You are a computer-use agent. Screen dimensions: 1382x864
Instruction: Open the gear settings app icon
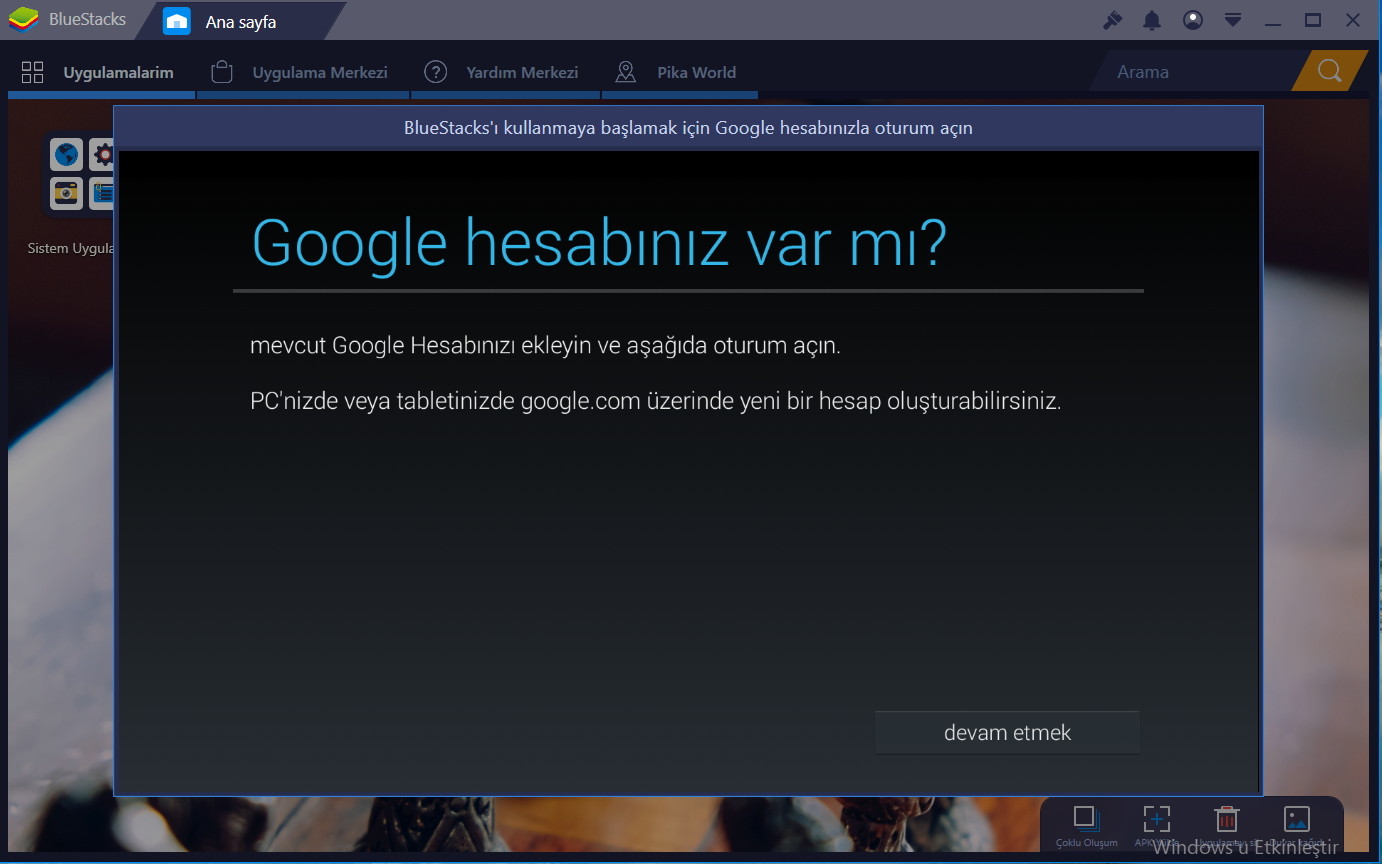pyautogui.click(x=103, y=155)
